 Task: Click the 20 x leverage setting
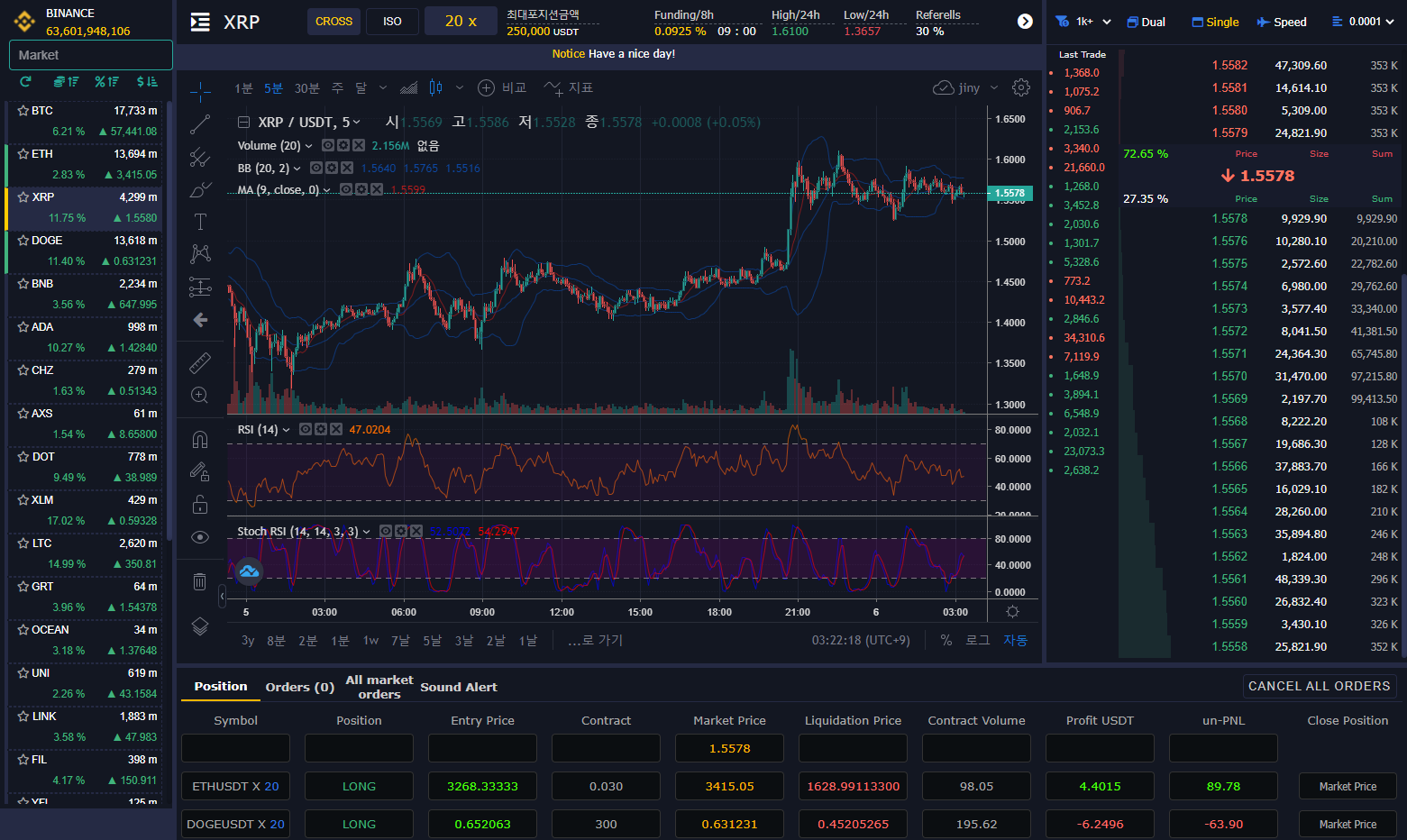(461, 21)
